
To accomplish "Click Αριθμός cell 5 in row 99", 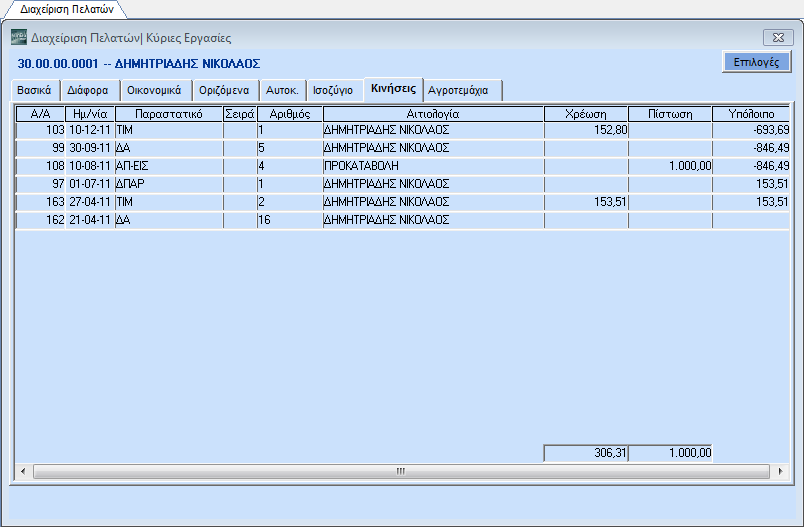I will point(290,148).
